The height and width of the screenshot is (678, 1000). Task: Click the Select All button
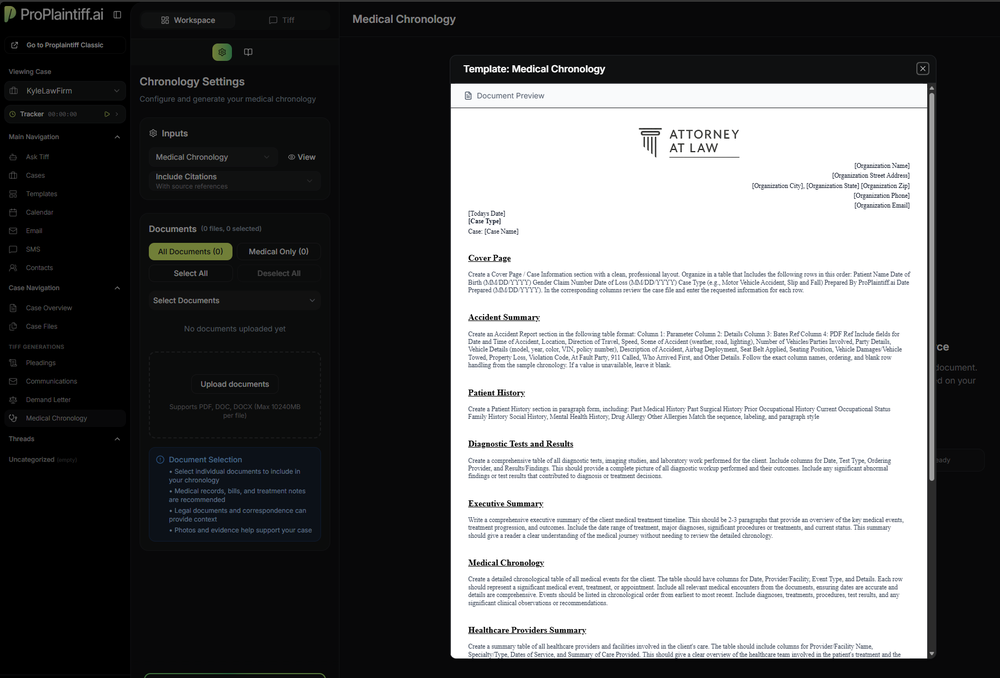(x=191, y=273)
